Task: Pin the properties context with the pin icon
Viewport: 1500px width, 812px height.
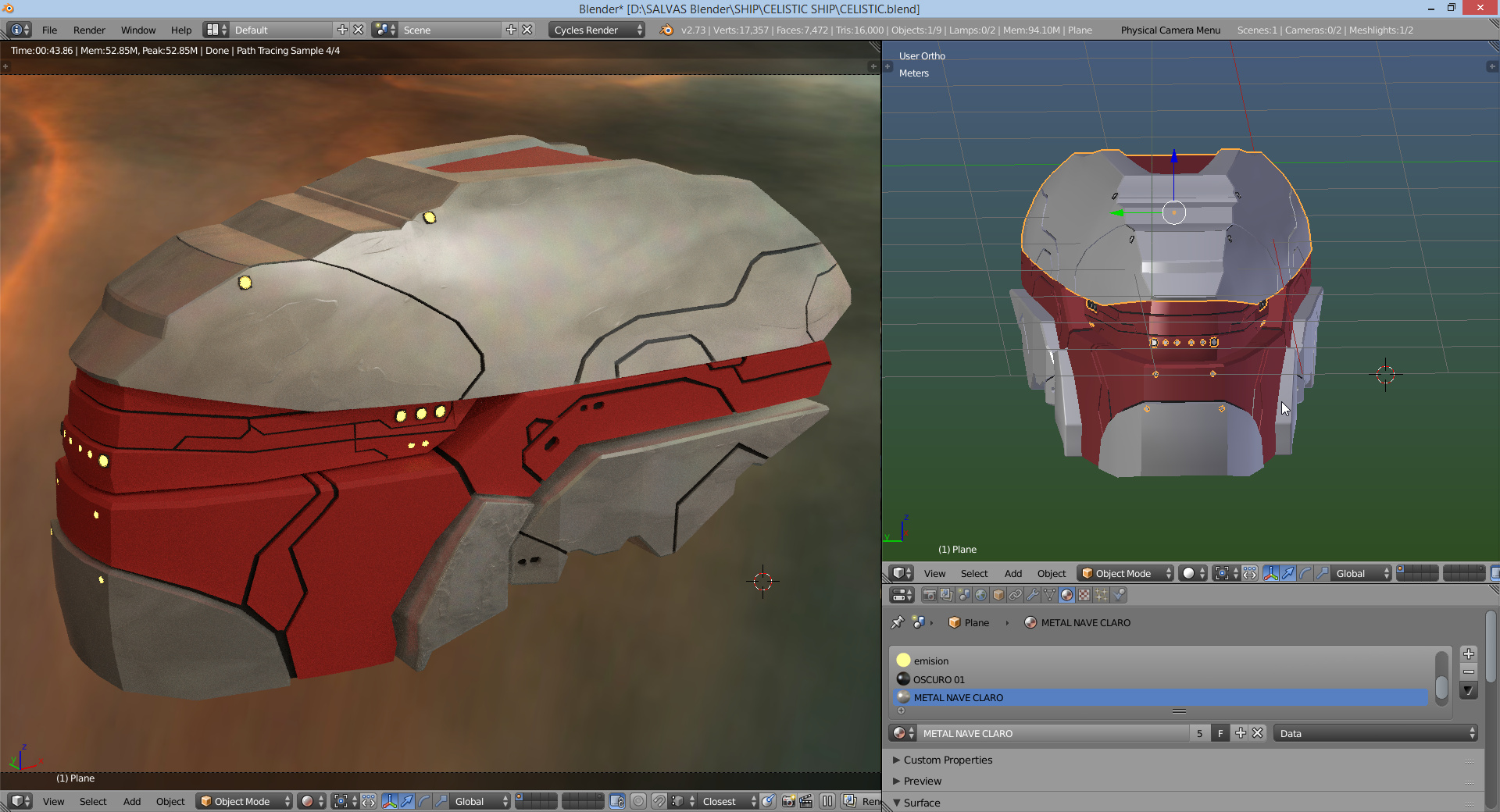Action: pos(898,622)
